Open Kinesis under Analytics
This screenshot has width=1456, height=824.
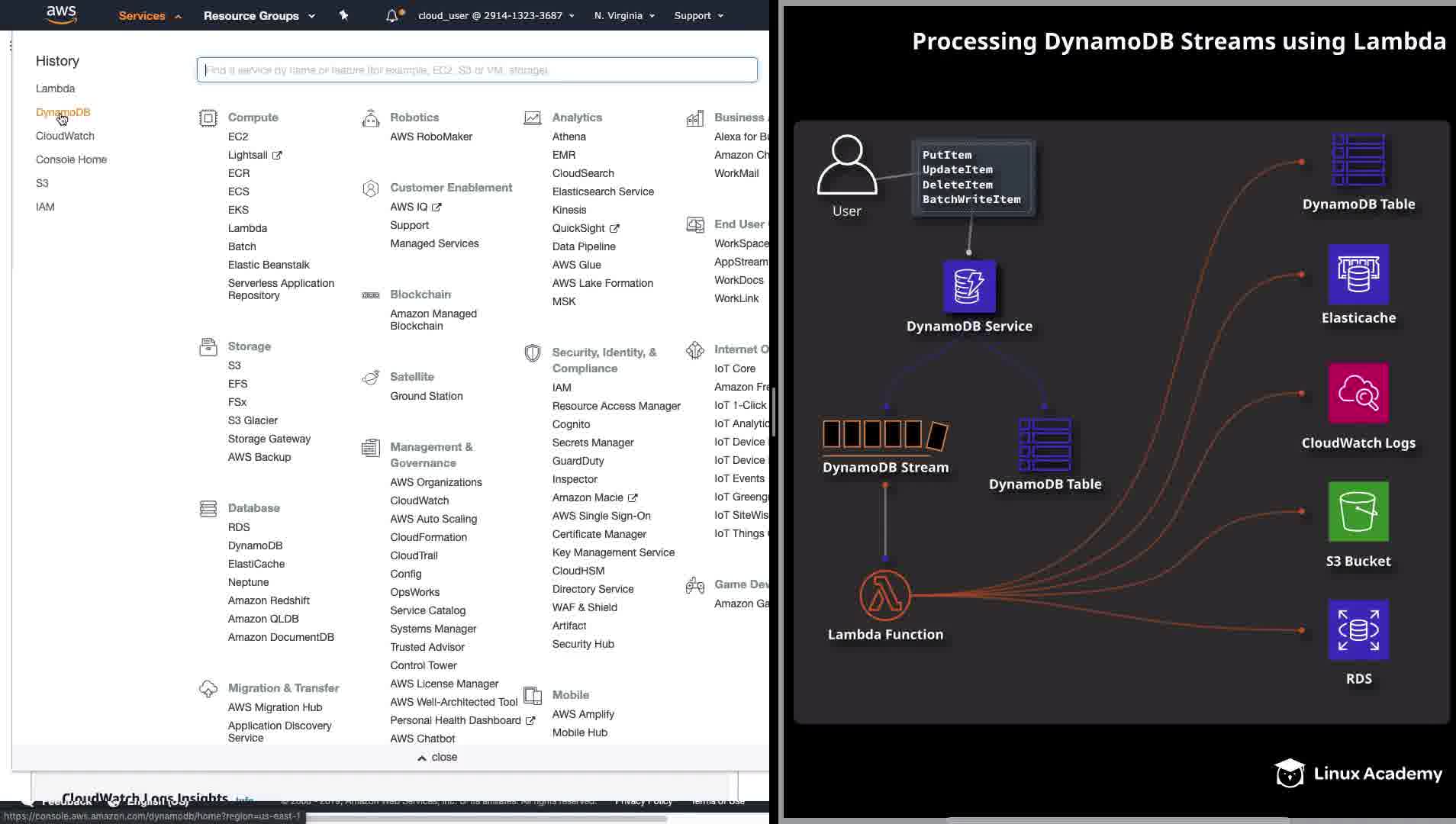(x=569, y=210)
